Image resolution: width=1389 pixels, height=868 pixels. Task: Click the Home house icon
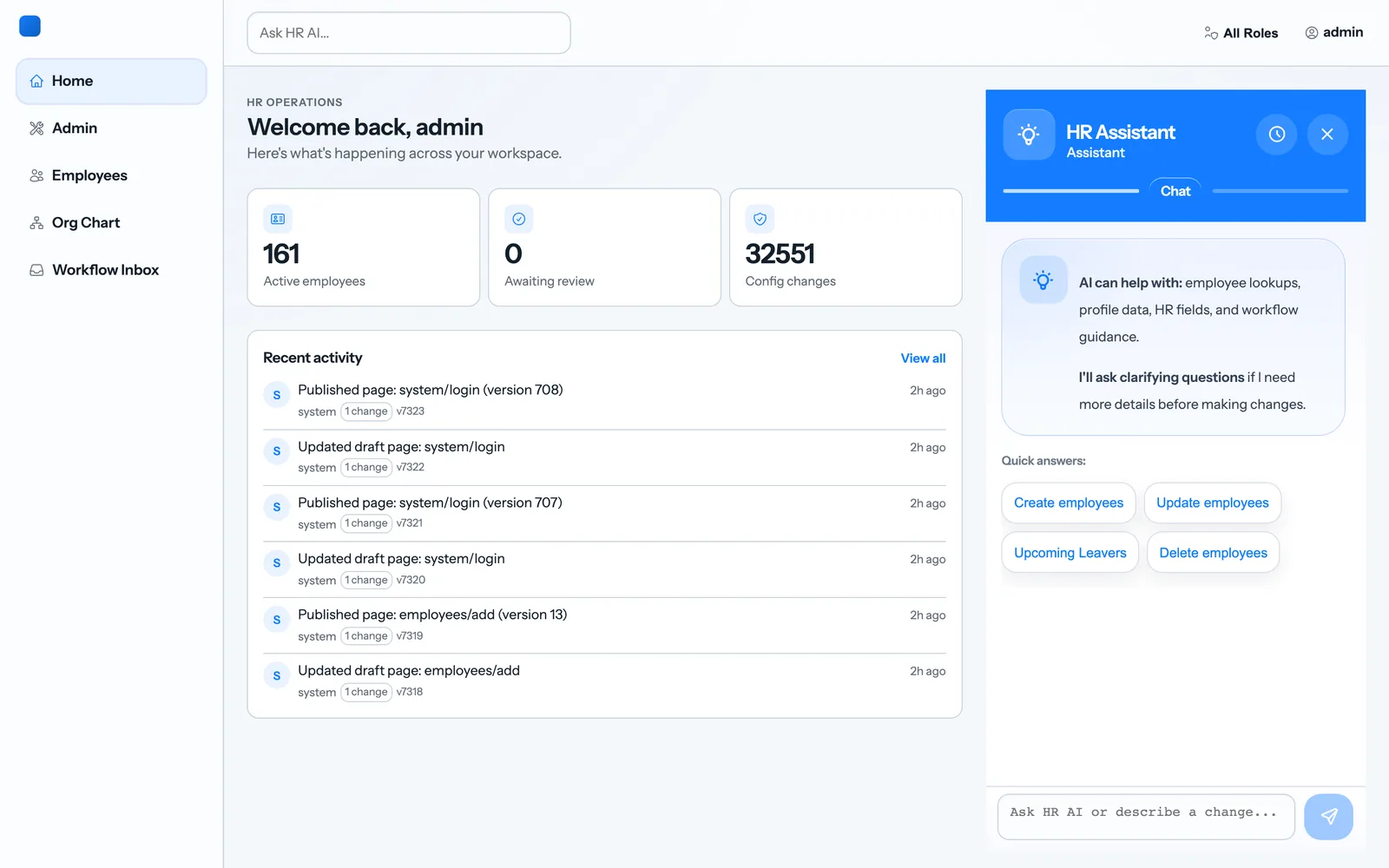[36, 82]
